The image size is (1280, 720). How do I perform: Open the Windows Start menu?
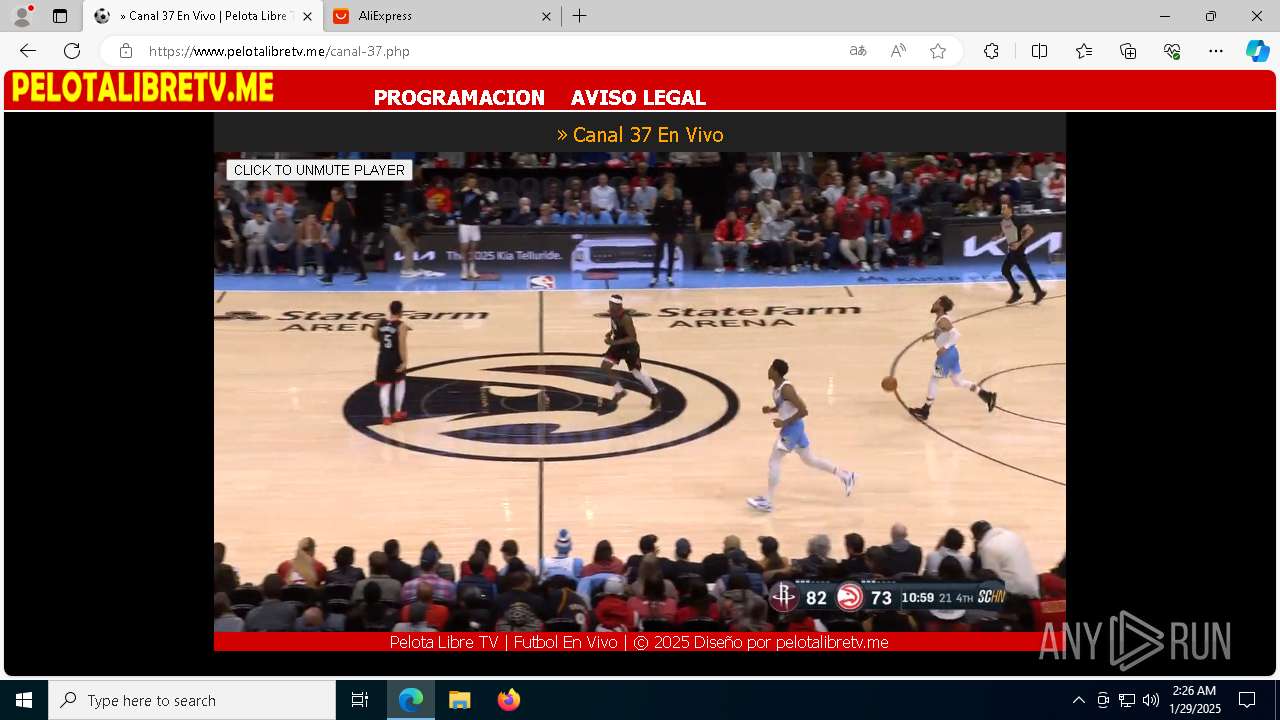pos(24,700)
